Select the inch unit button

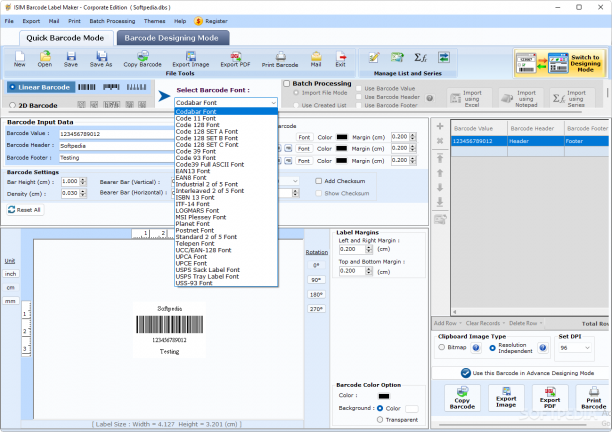click(11, 274)
